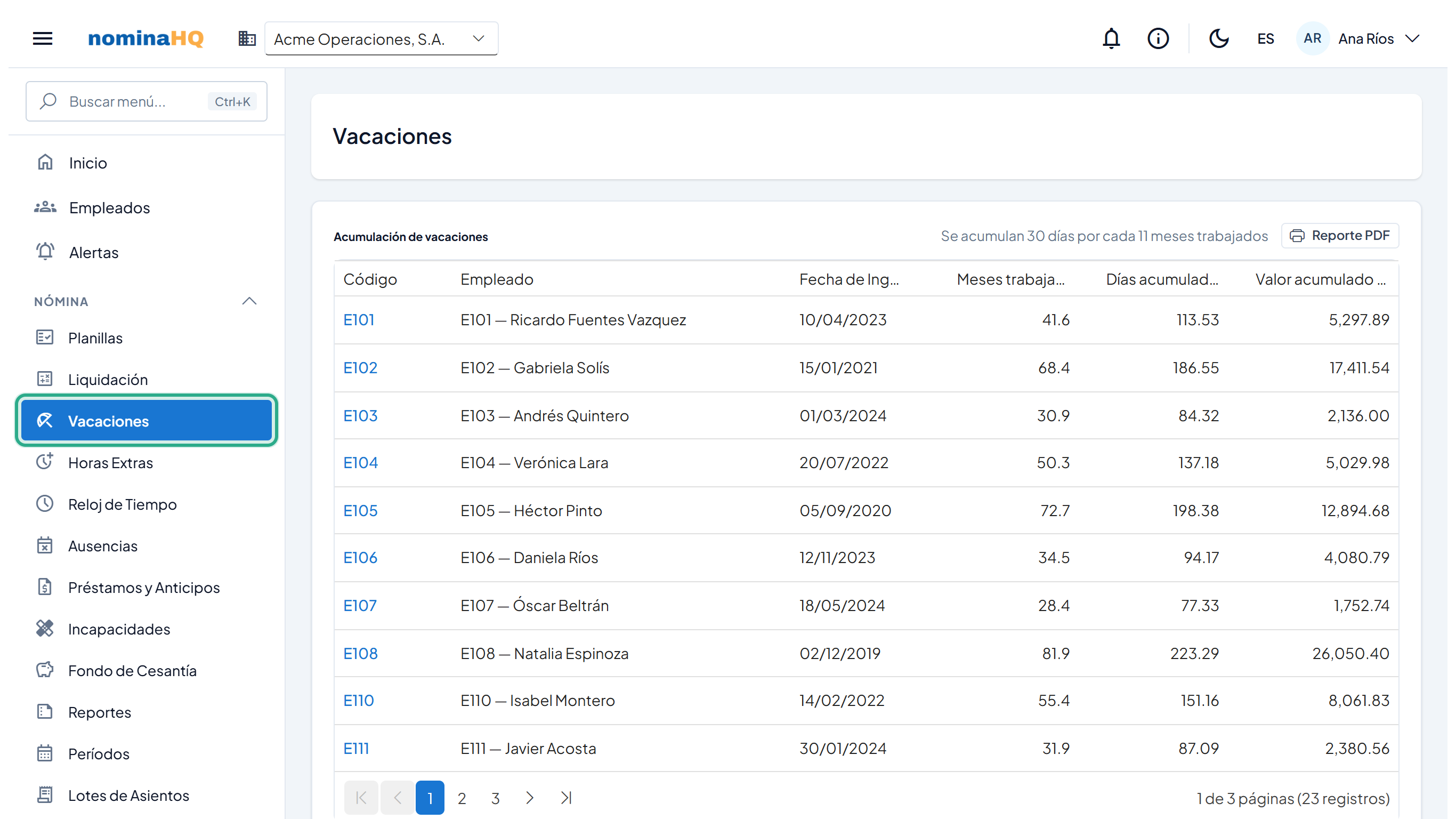Switch language via ES button
The width and height of the screenshot is (1456, 819).
coord(1266,39)
